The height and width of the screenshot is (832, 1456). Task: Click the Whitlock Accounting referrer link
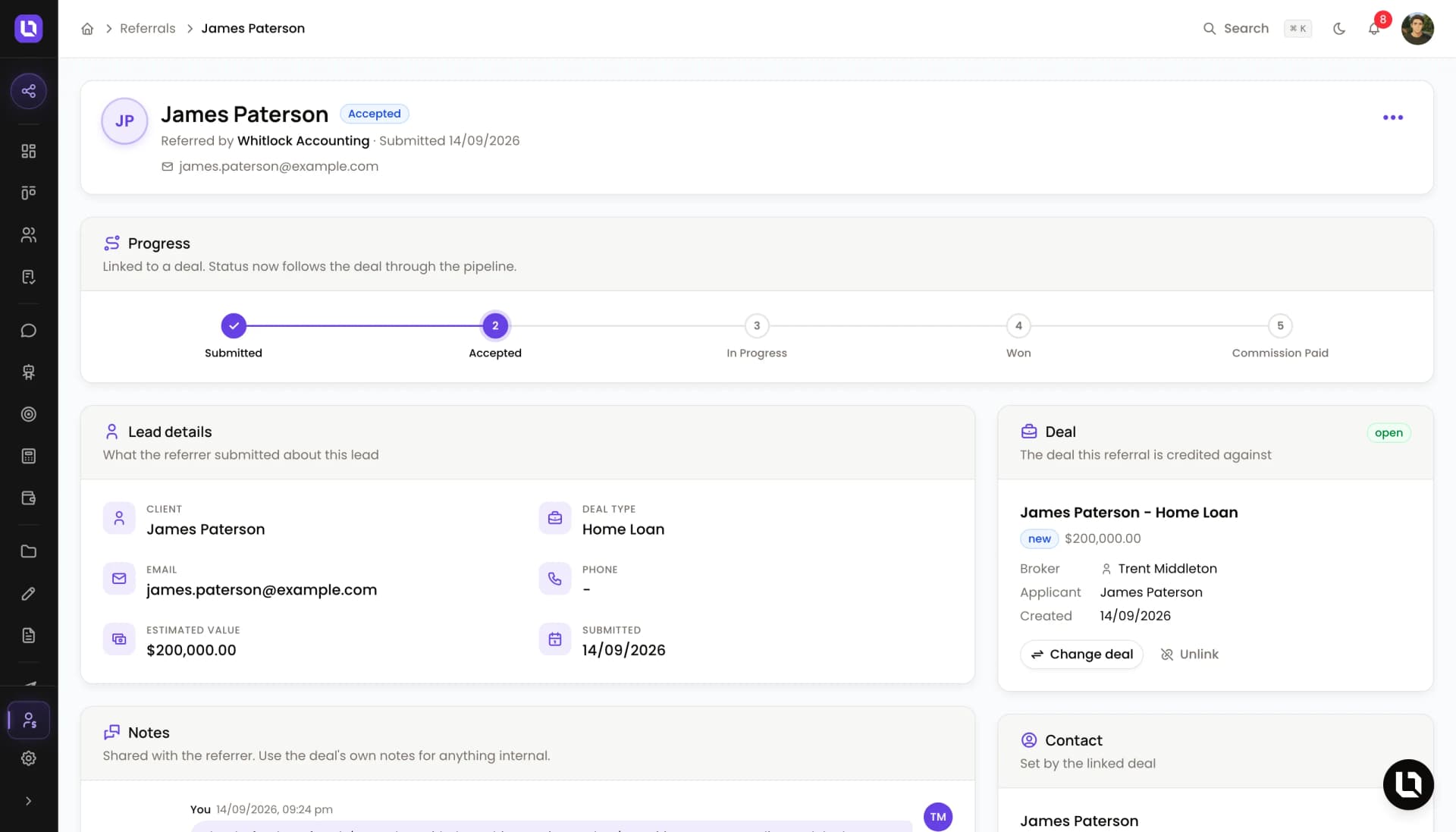click(x=303, y=140)
